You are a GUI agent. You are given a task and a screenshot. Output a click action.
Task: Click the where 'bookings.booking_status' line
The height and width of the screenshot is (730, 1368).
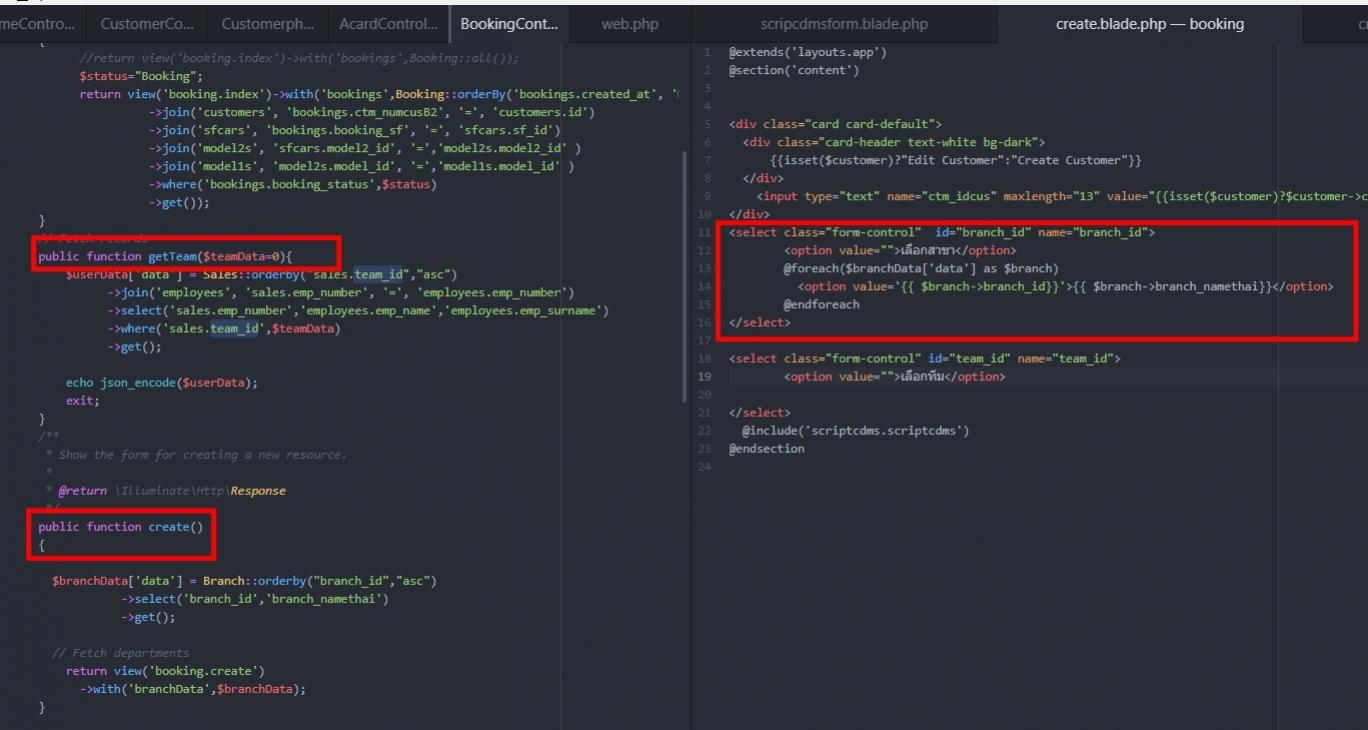coord(293,185)
